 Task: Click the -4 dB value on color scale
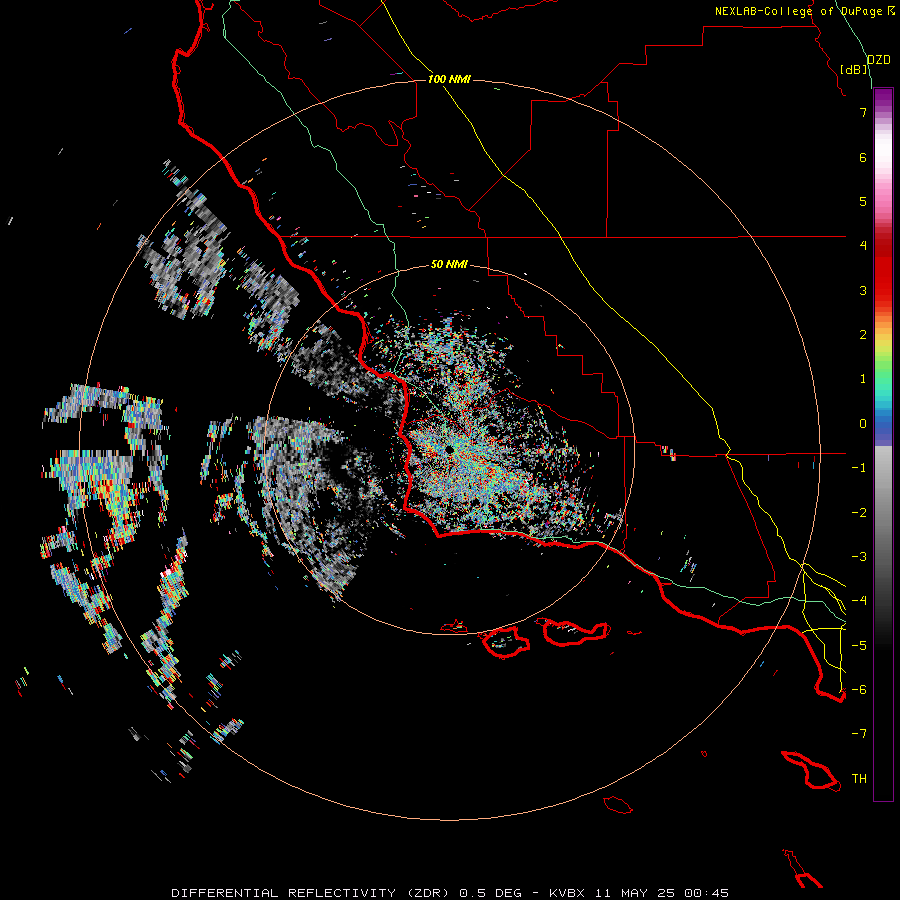click(859, 601)
